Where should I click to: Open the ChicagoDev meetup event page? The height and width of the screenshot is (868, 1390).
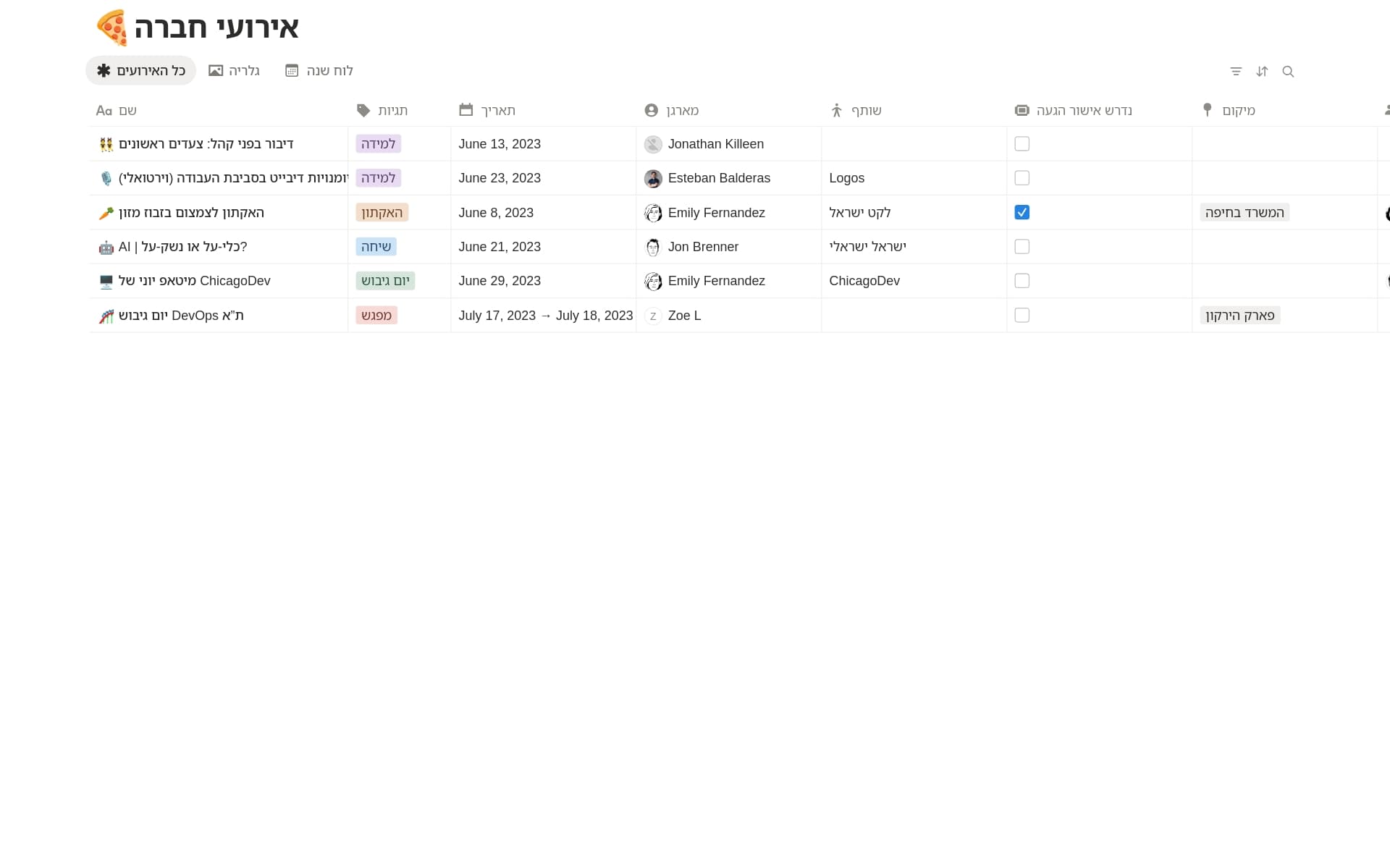pos(194,281)
